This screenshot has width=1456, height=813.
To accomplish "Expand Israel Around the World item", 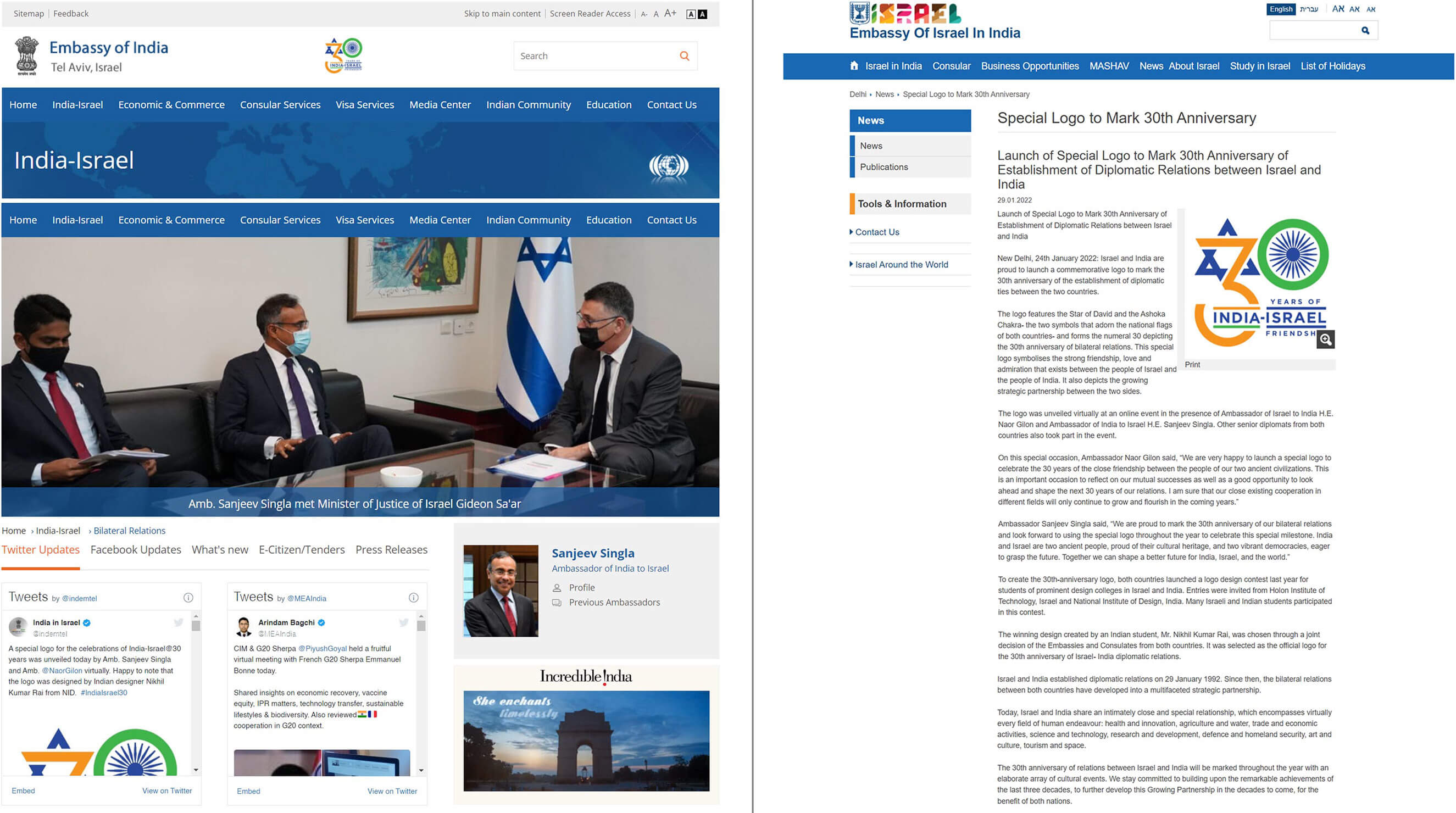I will click(x=901, y=264).
